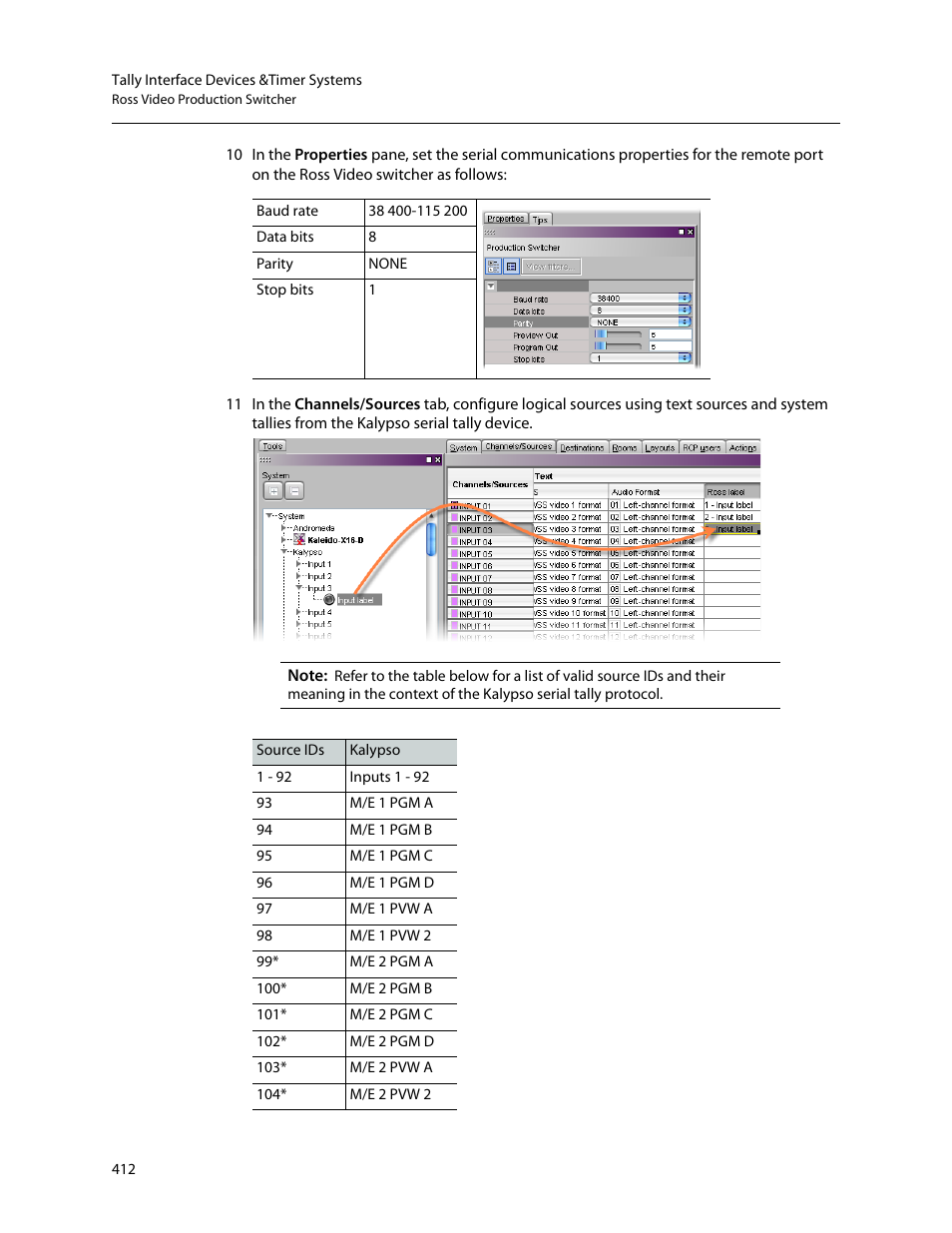Image resolution: width=952 pixels, height=1233 pixels.
Task: Open the Channels/Sources tab
Action: coord(518,446)
